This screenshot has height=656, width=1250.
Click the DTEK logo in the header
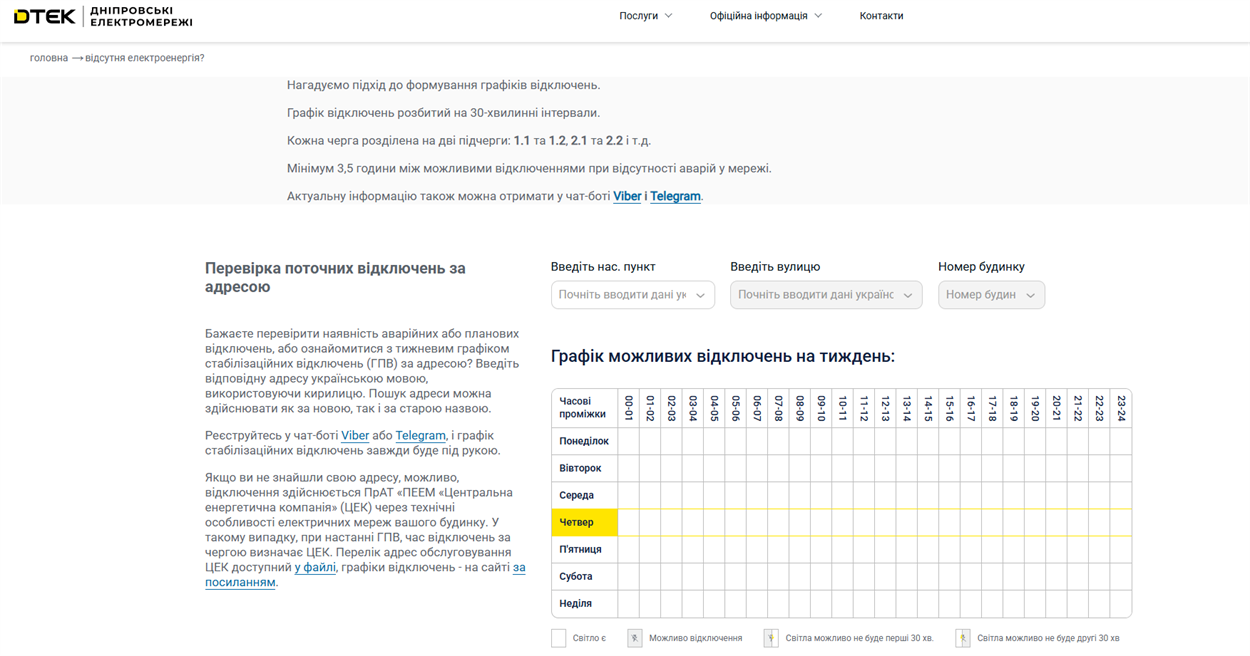(x=46, y=16)
